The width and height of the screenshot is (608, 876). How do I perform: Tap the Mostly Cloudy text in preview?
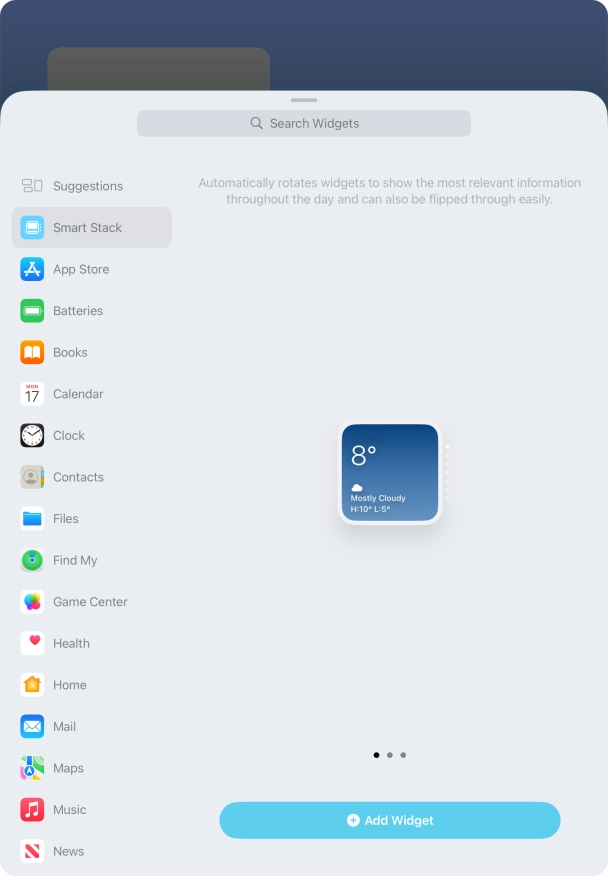coord(378,498)
